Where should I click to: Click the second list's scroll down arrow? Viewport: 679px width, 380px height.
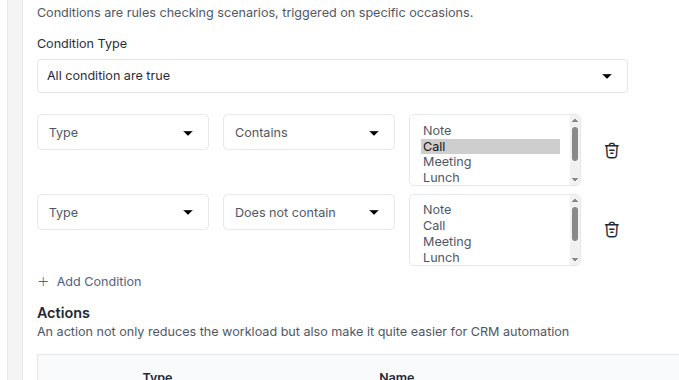click(x=575, y=260)
